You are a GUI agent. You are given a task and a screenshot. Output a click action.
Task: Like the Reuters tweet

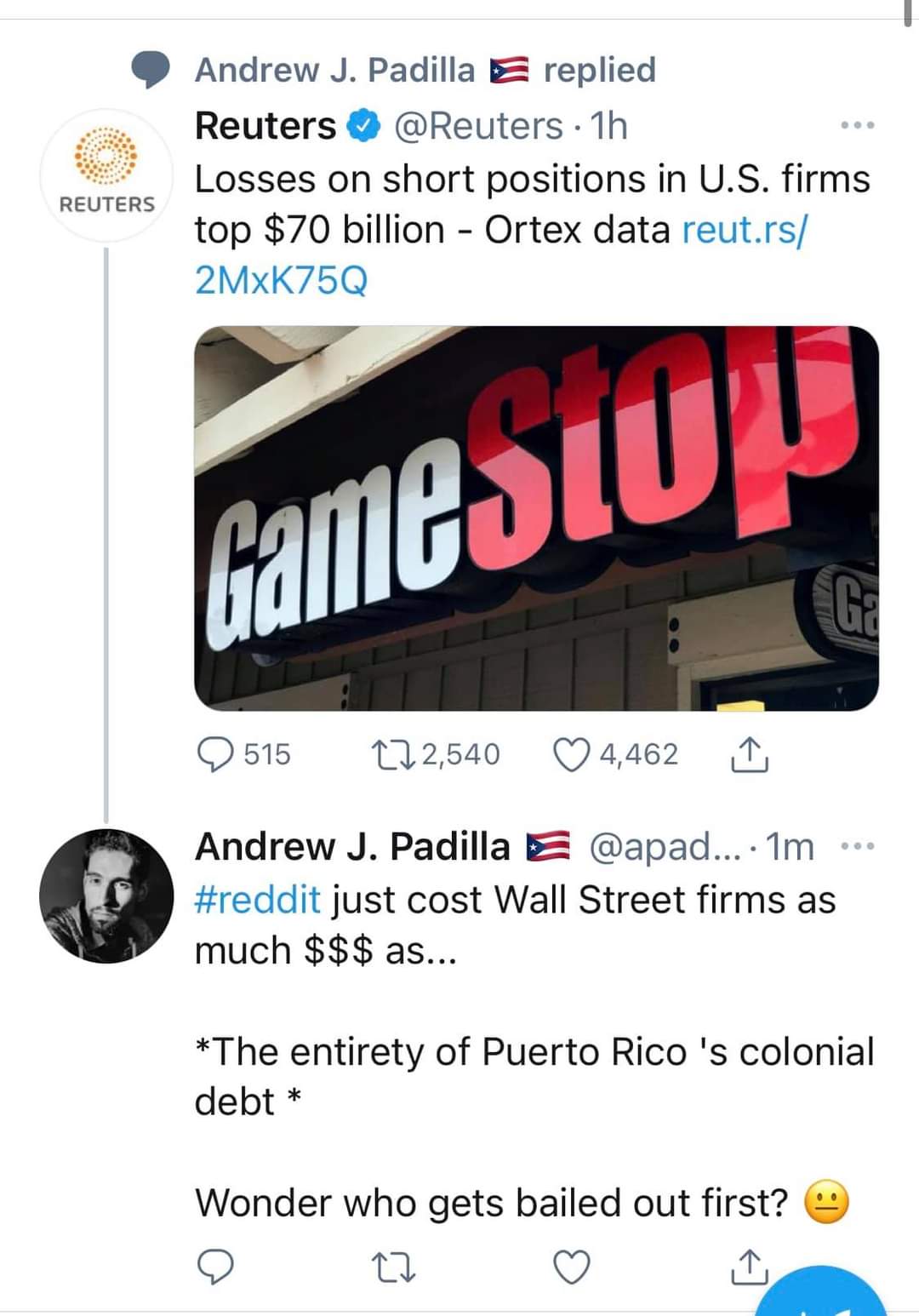point(572,755)
